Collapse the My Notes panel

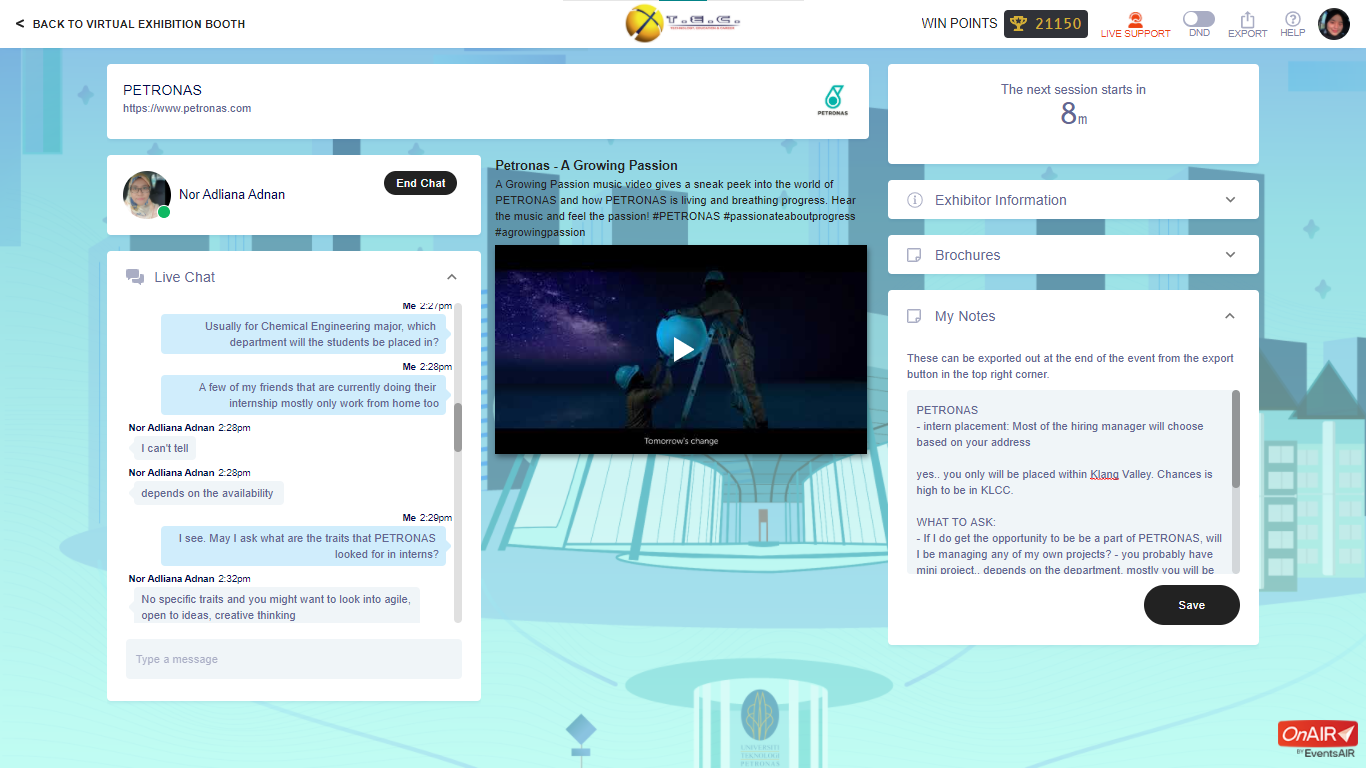(1230, 316)
